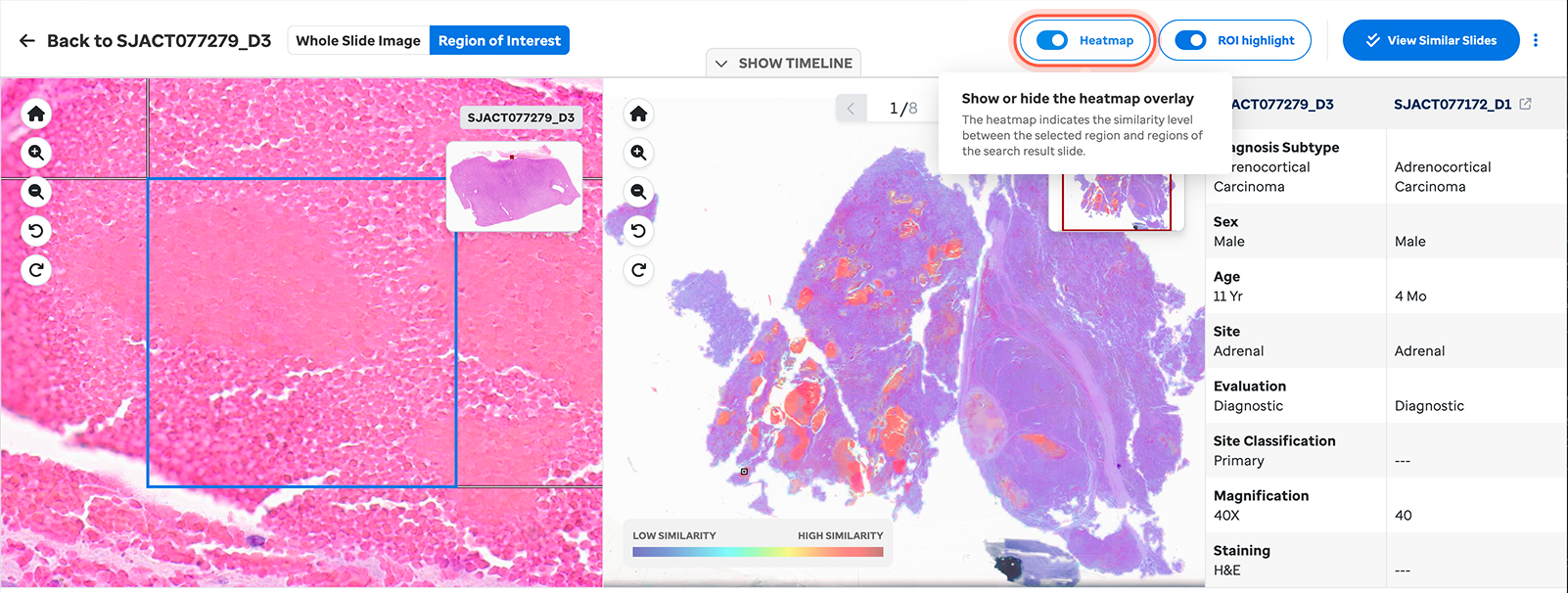Click the 4 Mo age value
The image size is (1568, 593).
tap(1410, 296)
